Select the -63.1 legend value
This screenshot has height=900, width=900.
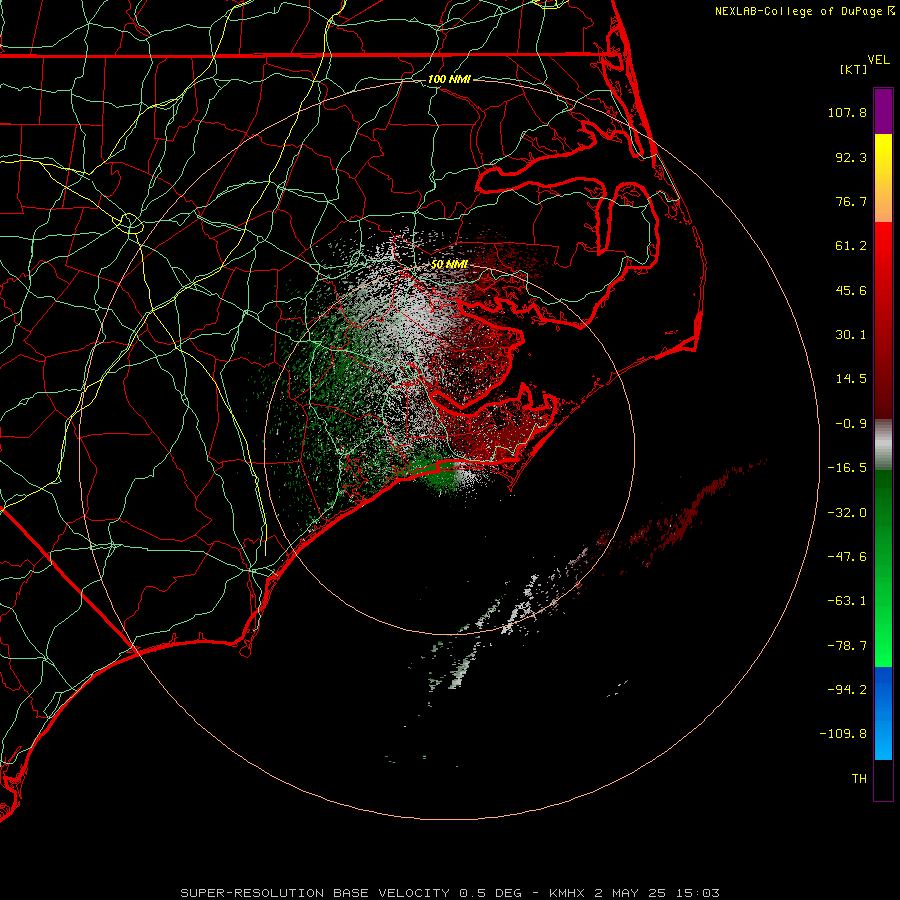point(847,601)
